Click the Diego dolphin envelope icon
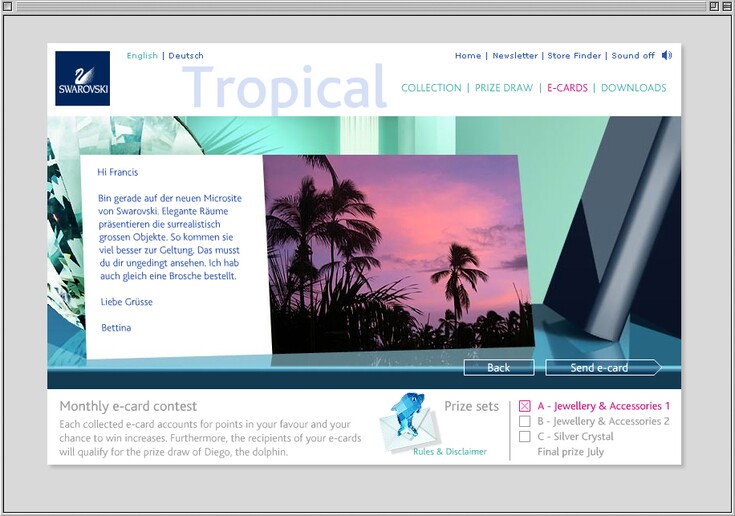This screenshot has height=516, width=735. tap(410, 423)
